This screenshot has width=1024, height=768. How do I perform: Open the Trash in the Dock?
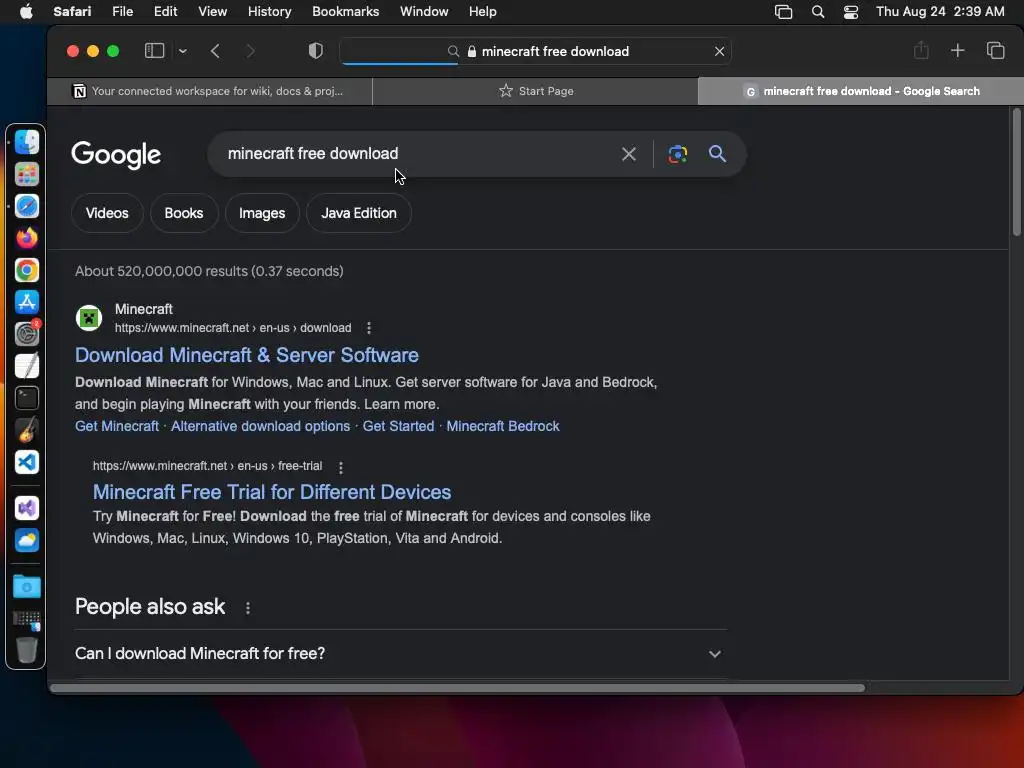[27, 650]
